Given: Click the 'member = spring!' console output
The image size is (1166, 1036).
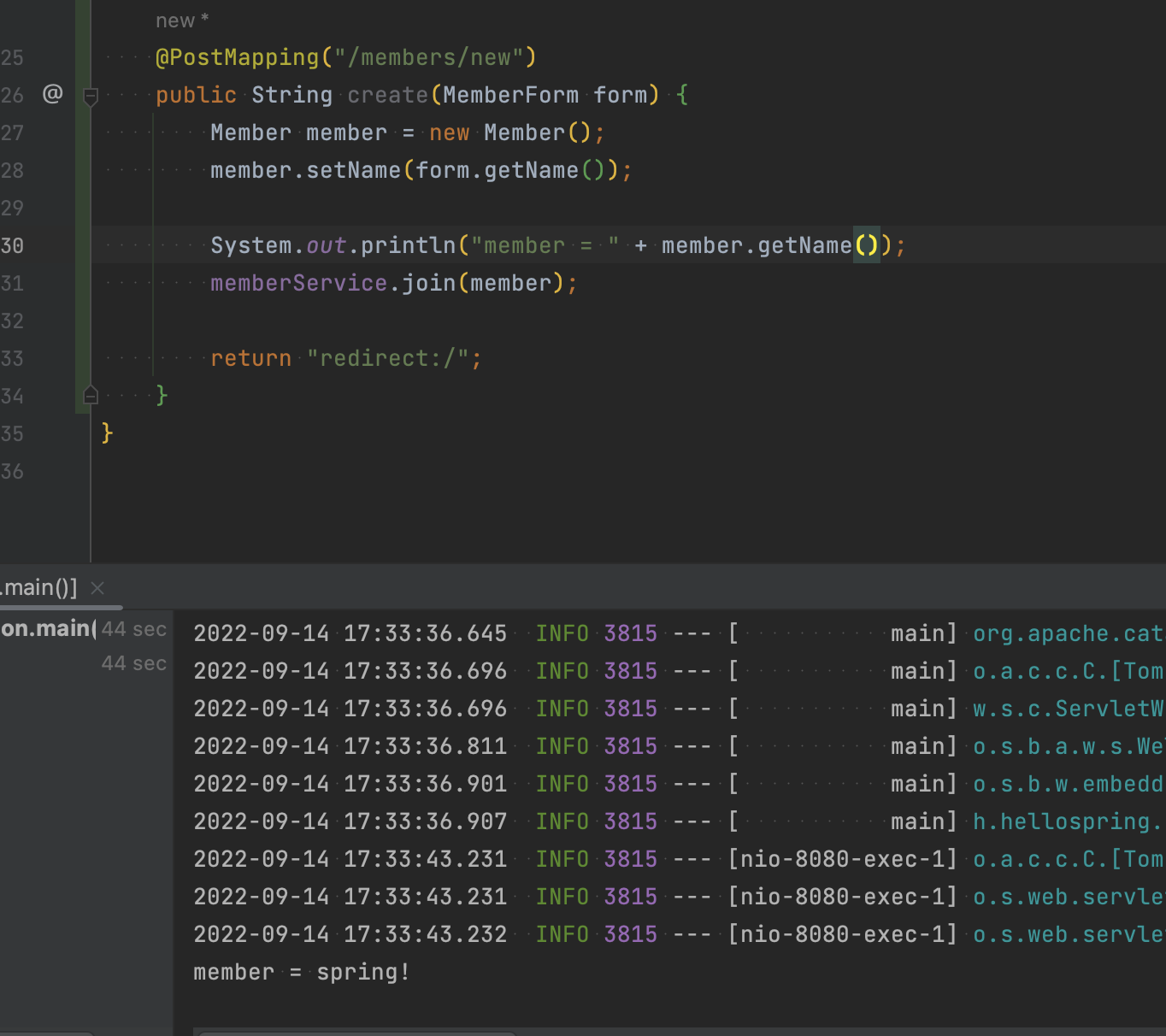Looking at the screenshot, I should 302,972.
